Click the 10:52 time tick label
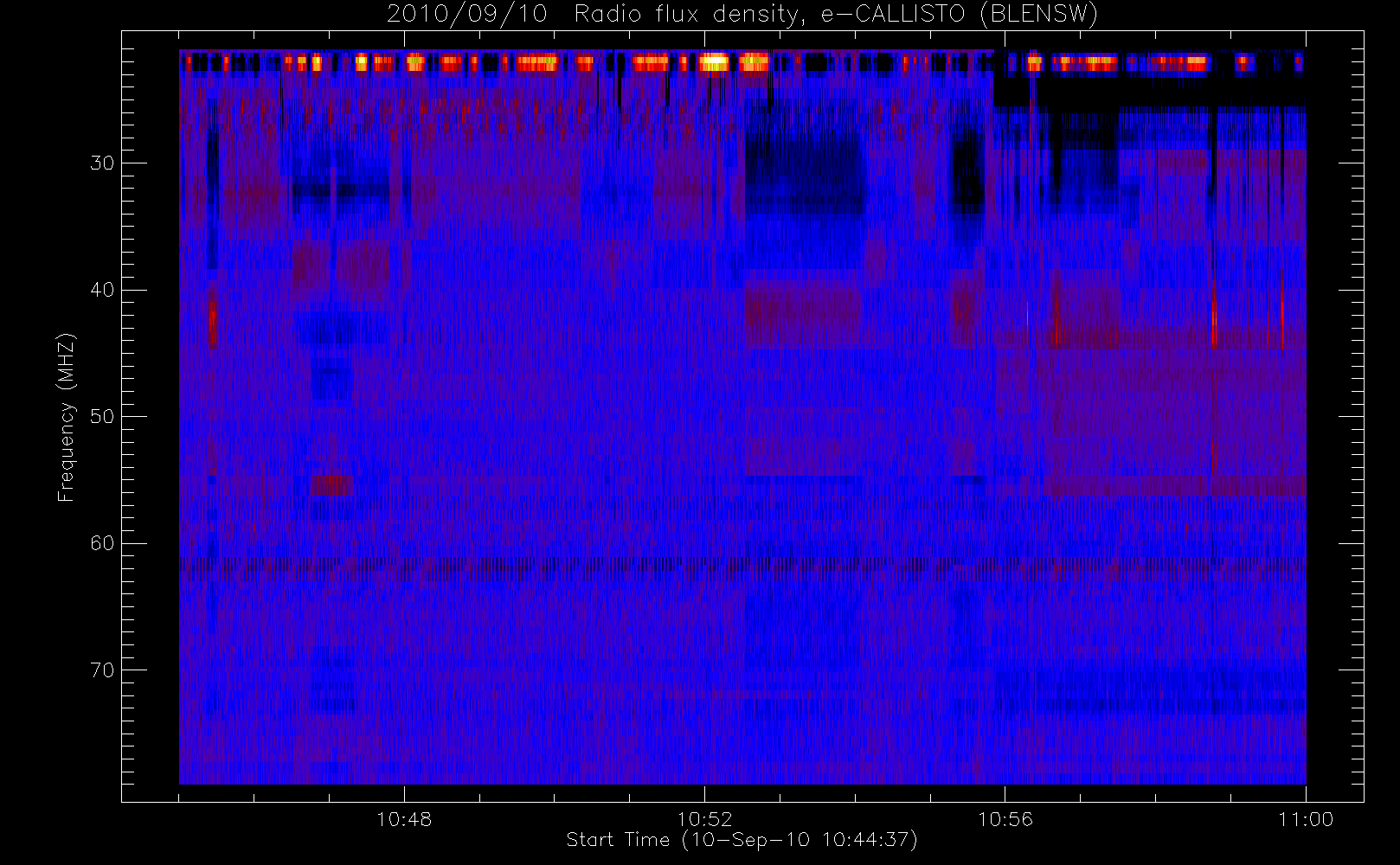The height and width of the screenshot is (865, 1400). pyautogui.click(x=704, y=819)
